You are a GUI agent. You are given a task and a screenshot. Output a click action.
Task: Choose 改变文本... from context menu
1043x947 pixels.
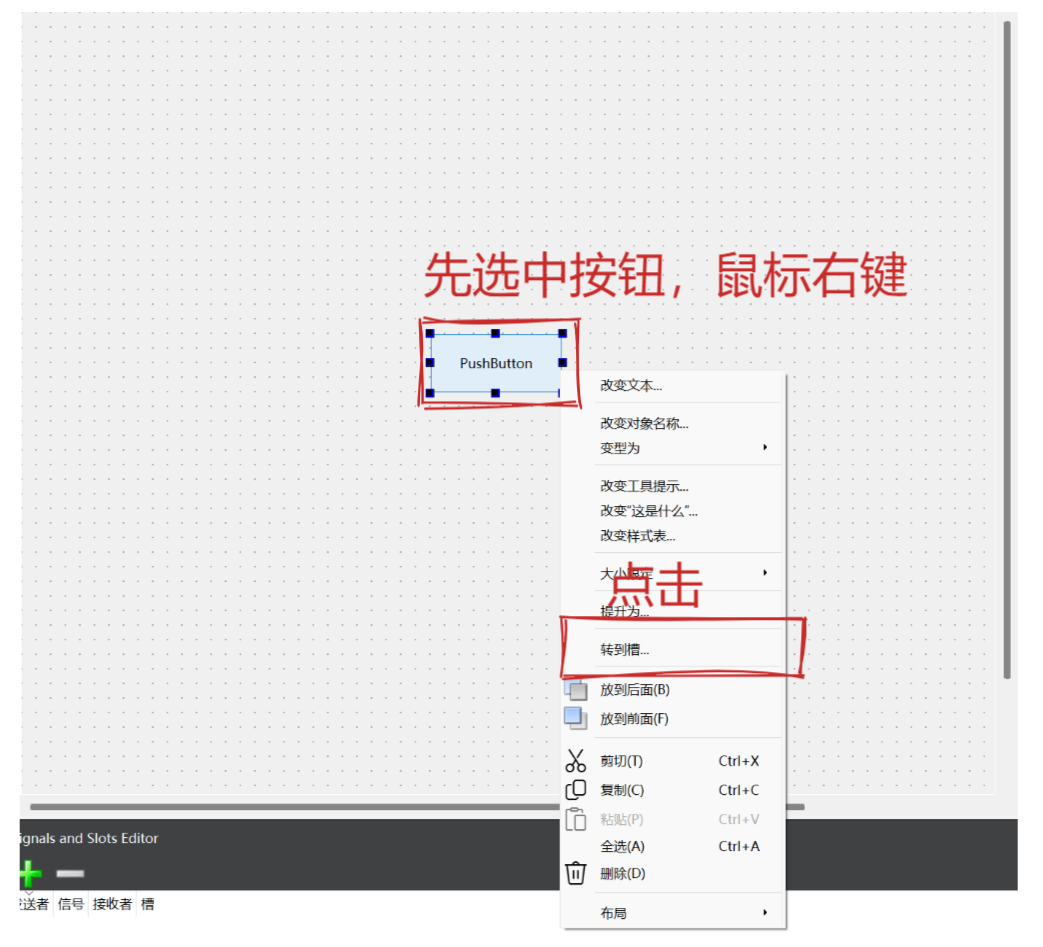tap(673, 386)
